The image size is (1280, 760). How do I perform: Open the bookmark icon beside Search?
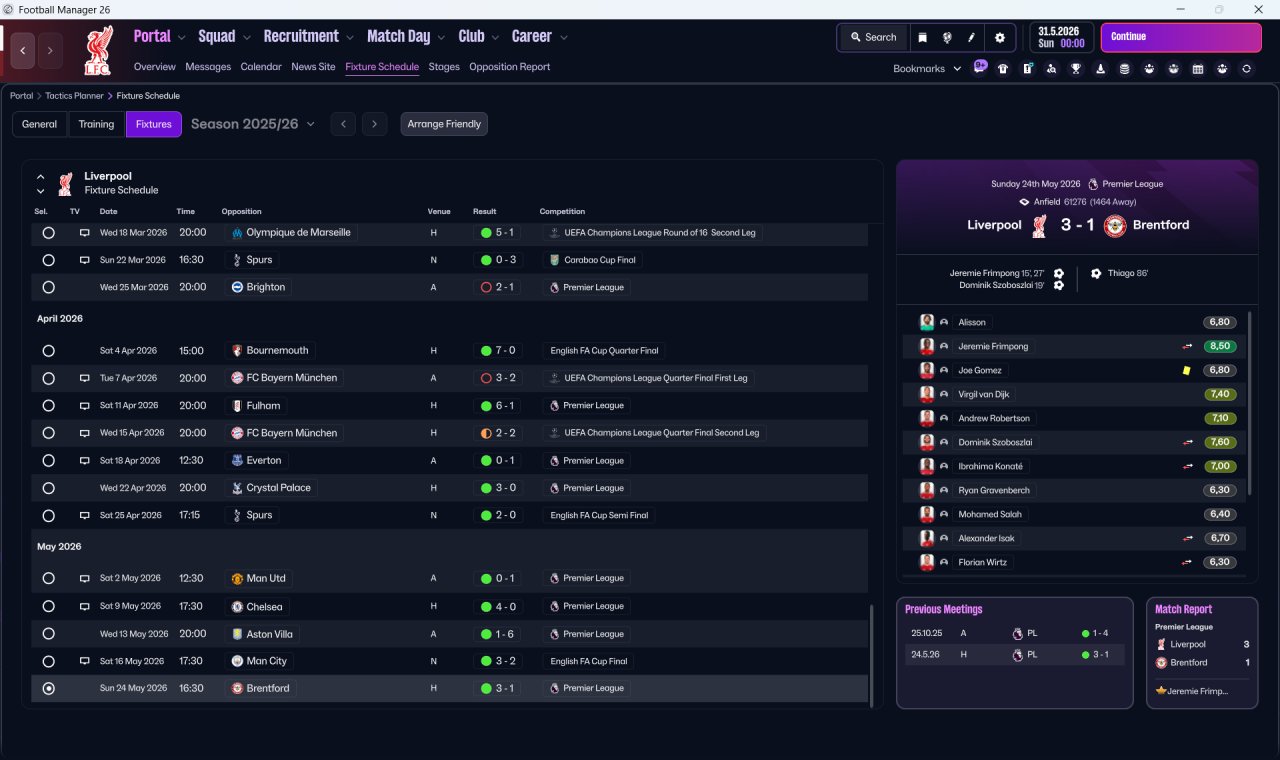coord(922,37)
